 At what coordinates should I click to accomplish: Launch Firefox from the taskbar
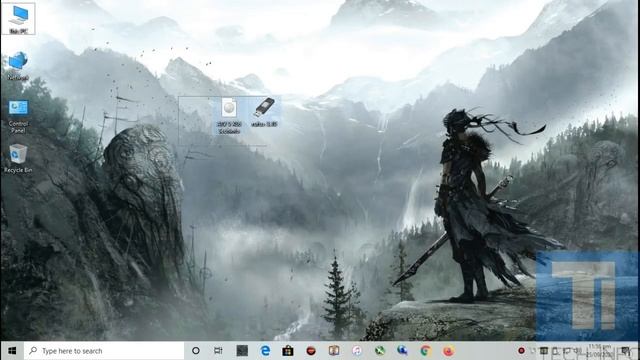coord(449,351)
